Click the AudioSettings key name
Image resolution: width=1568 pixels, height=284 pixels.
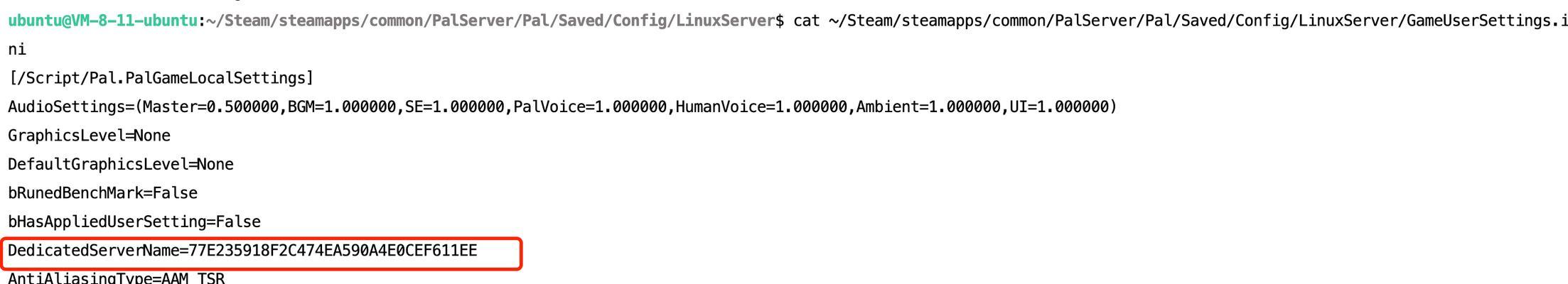pyautogui.click(x=67, y=107)
